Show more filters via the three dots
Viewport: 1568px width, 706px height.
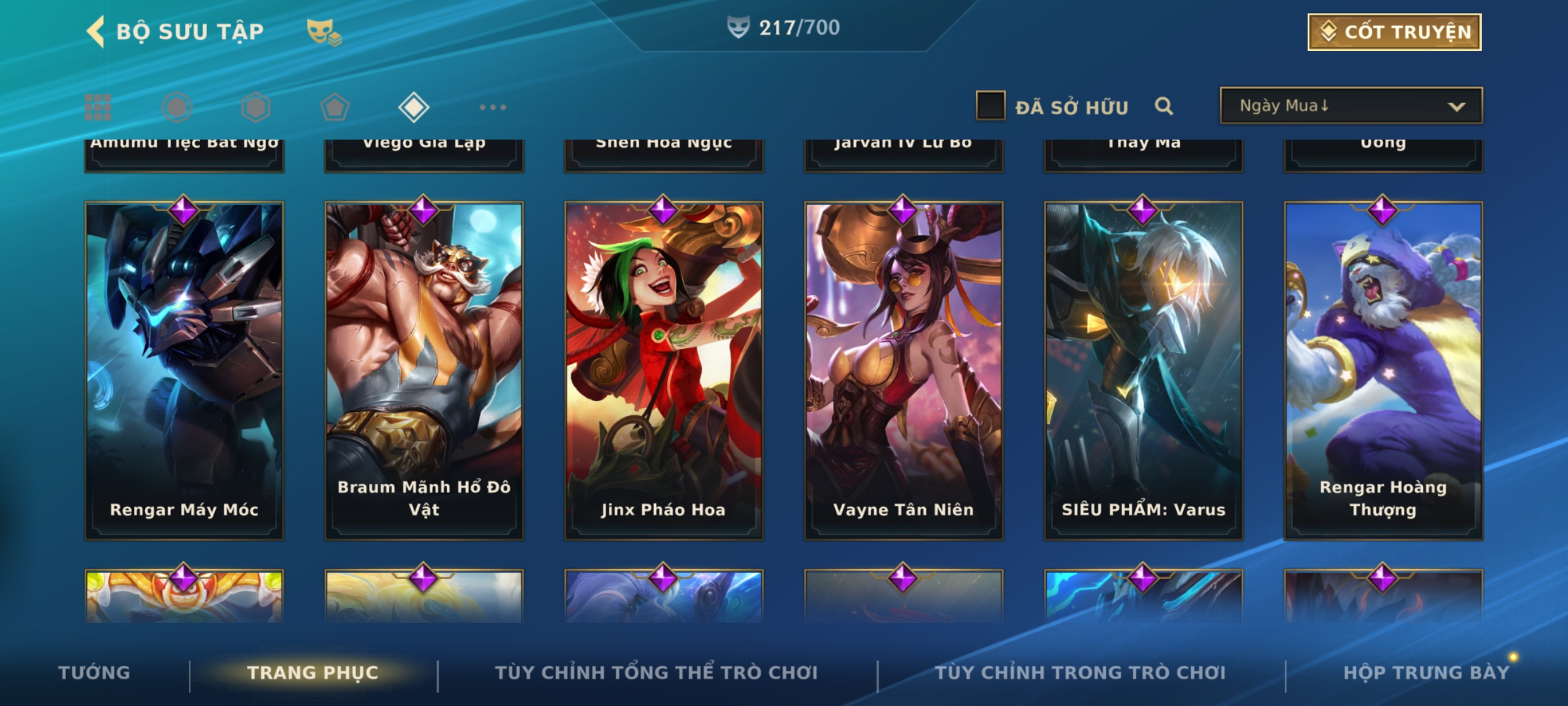pyautogui.click(x=493, y=107)
